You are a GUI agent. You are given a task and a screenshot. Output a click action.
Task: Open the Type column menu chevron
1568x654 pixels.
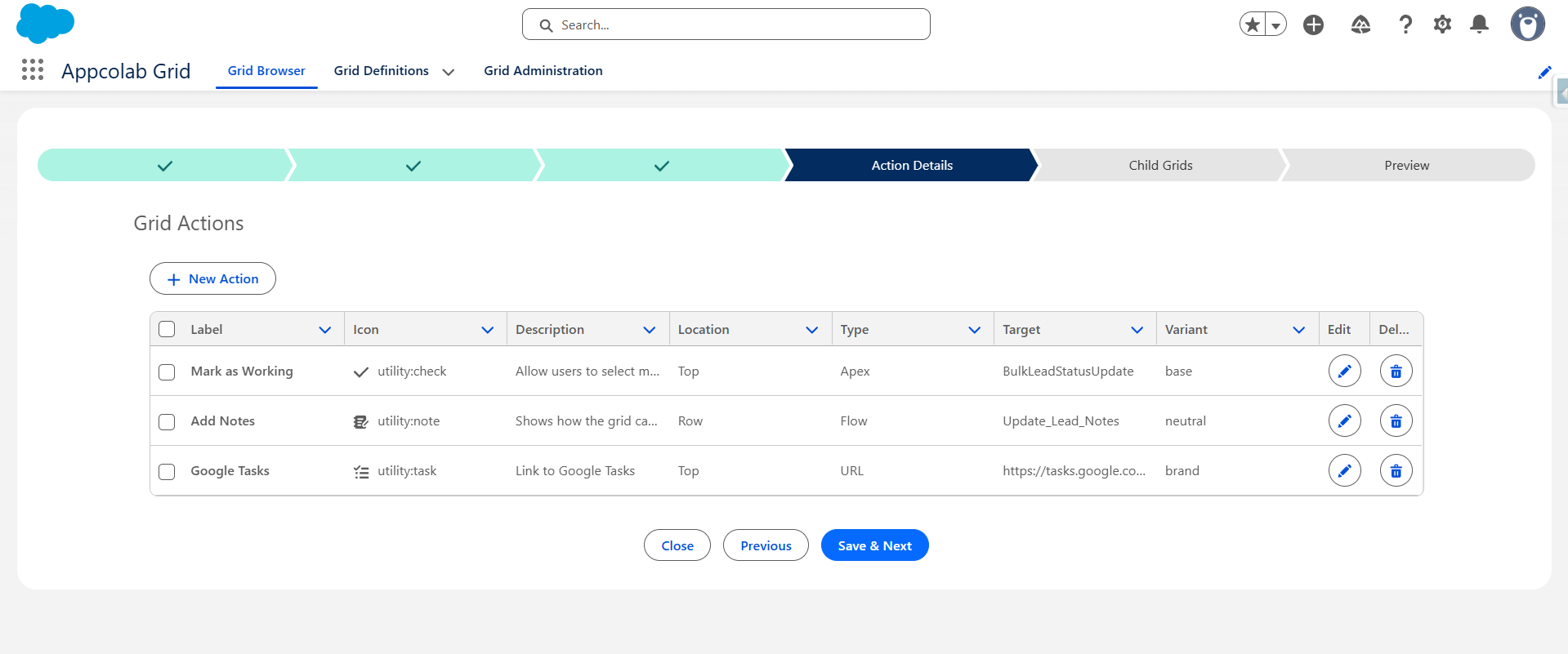pyautogui.click(x=975, y=330)
